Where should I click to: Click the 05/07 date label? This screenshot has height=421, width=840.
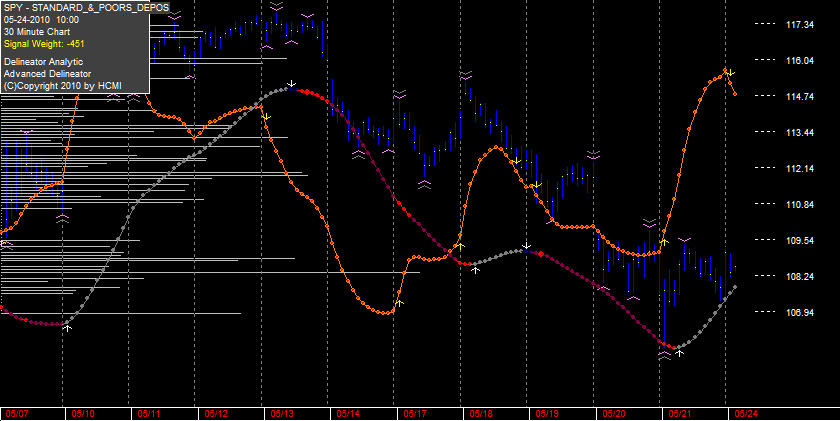16,414
